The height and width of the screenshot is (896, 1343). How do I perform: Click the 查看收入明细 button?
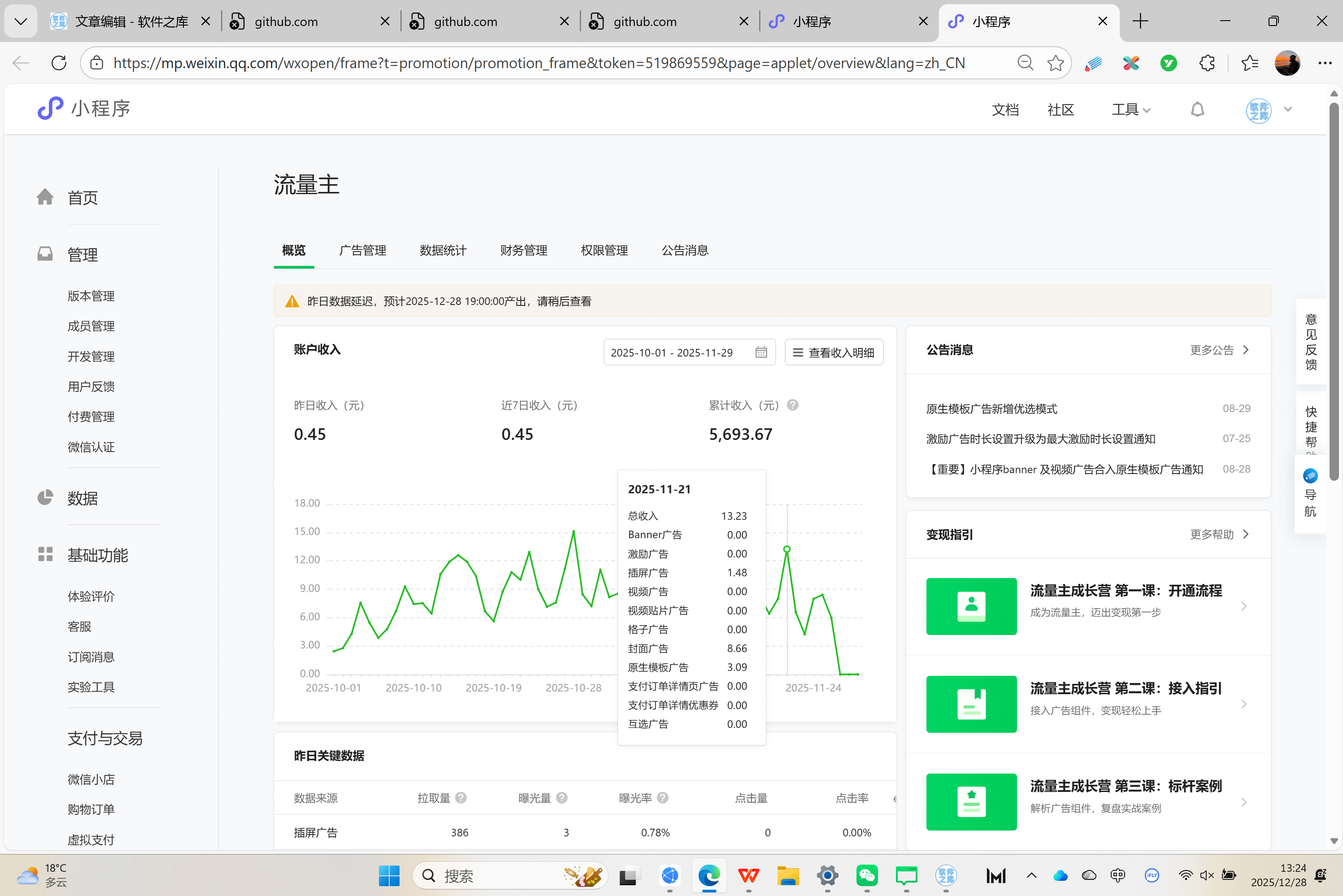pos(834,352)
